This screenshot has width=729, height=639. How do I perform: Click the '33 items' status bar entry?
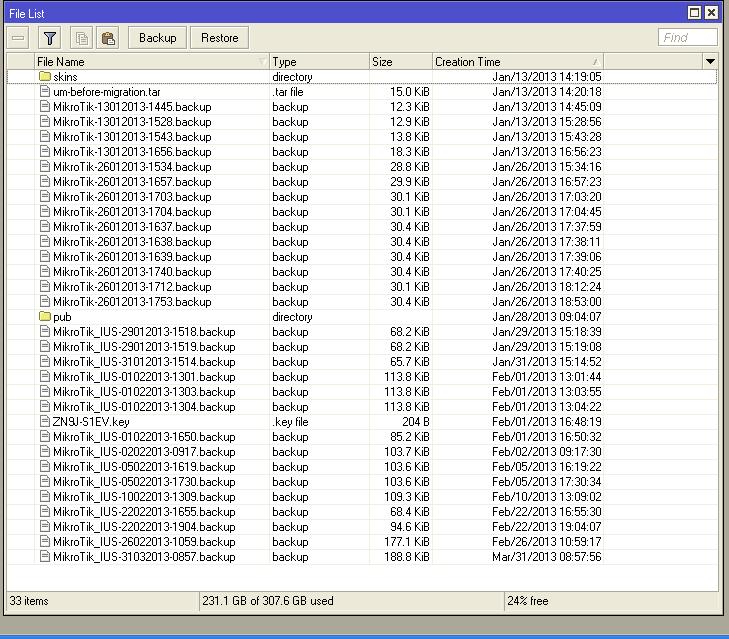pos(29,600)
